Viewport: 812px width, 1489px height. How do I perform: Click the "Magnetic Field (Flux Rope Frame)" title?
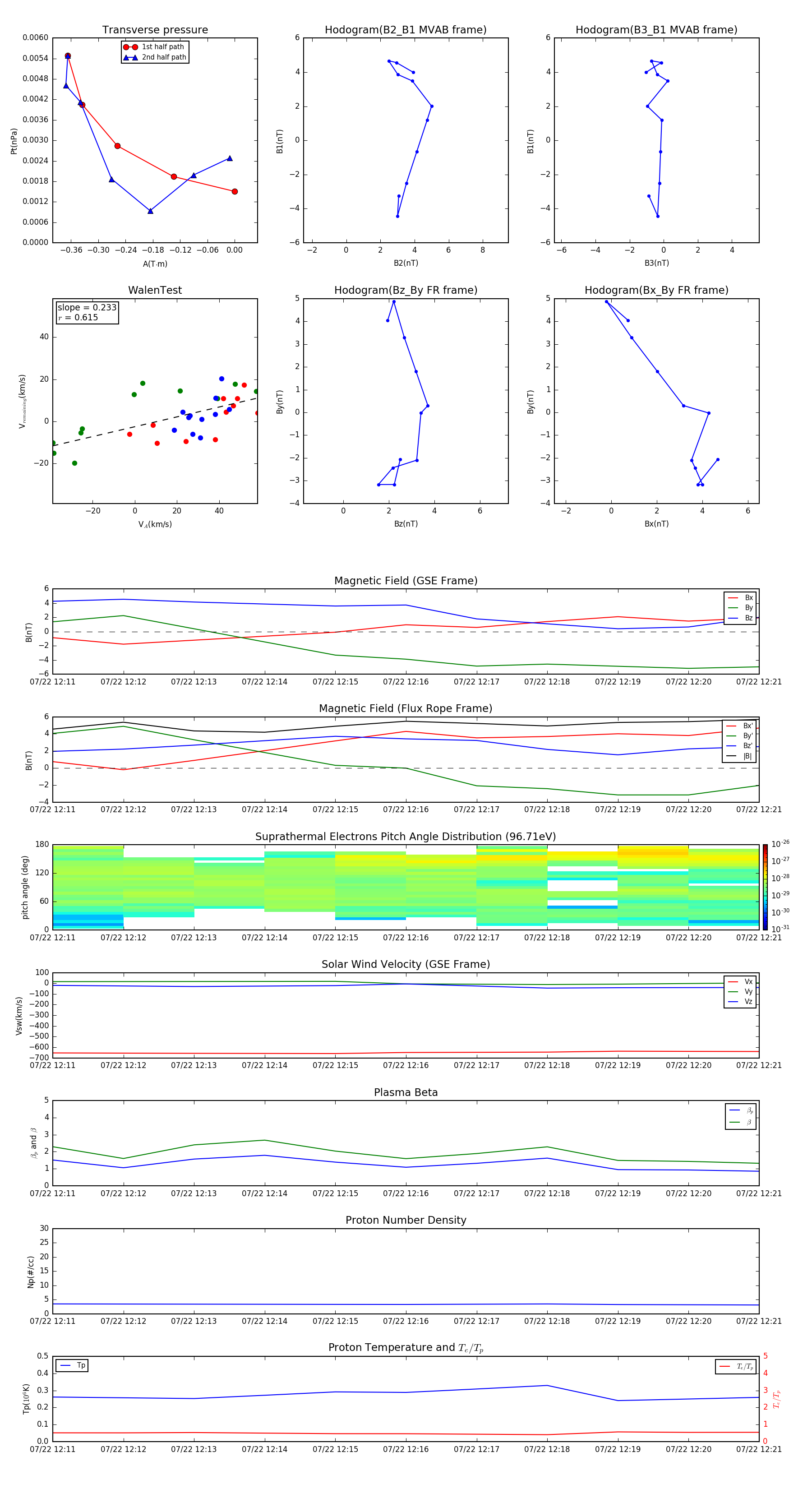(x=406, y=709)
